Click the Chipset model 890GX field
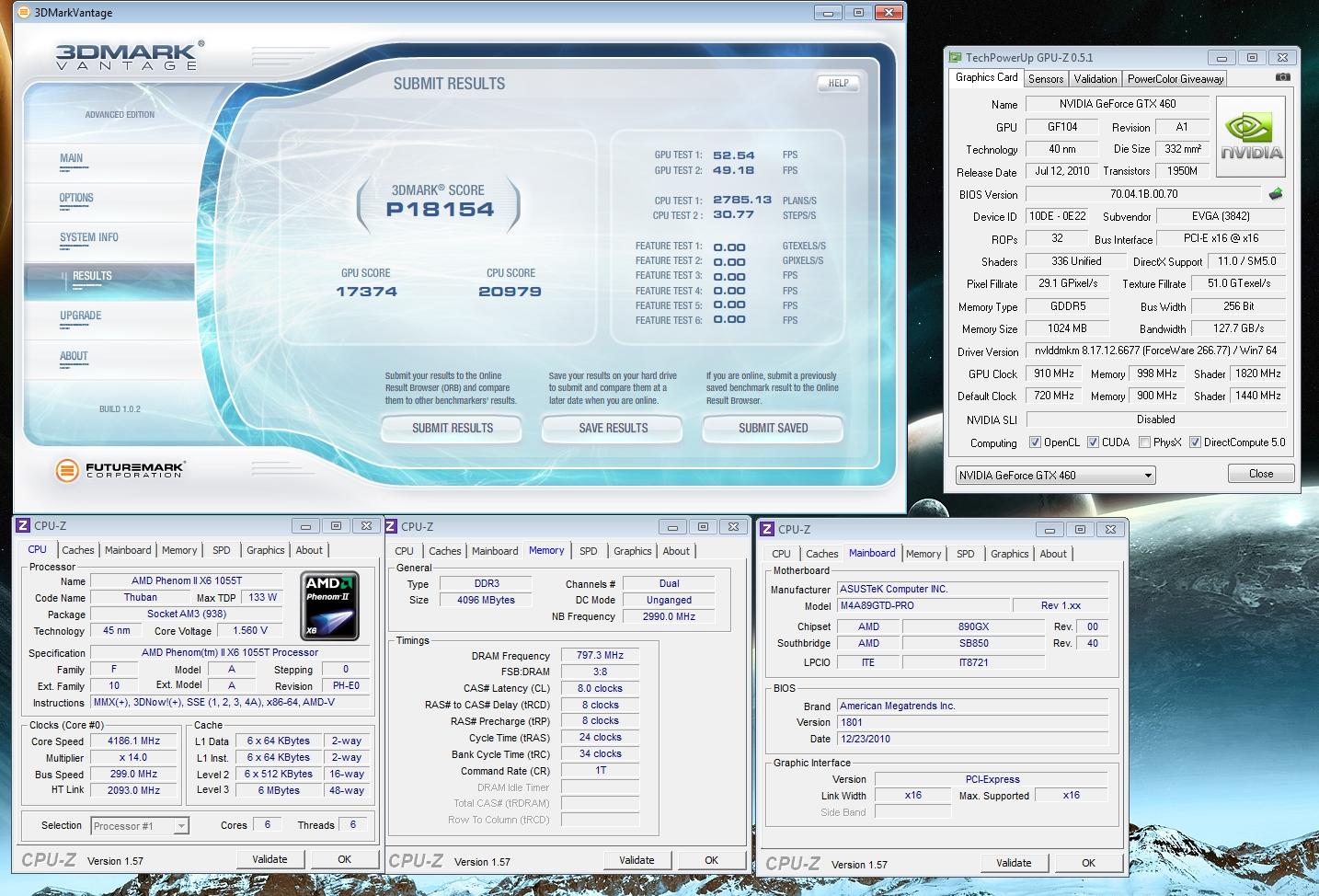Viewport: 1319px width, 896px height. pyautogui.click(x=973, y=626)
